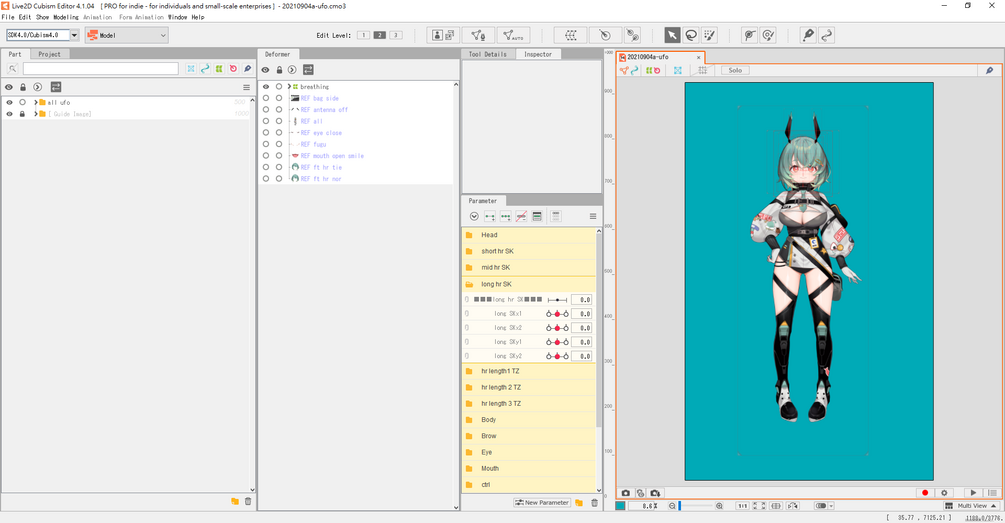Screen dimensions: 1005x523
Task: Click the record red dot button
Action: [x=925, y=493]
